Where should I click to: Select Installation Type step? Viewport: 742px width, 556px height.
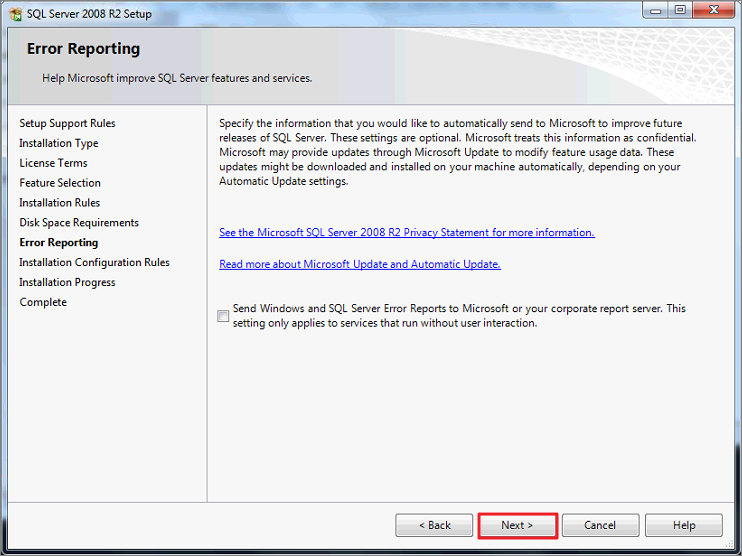[59, 143]
